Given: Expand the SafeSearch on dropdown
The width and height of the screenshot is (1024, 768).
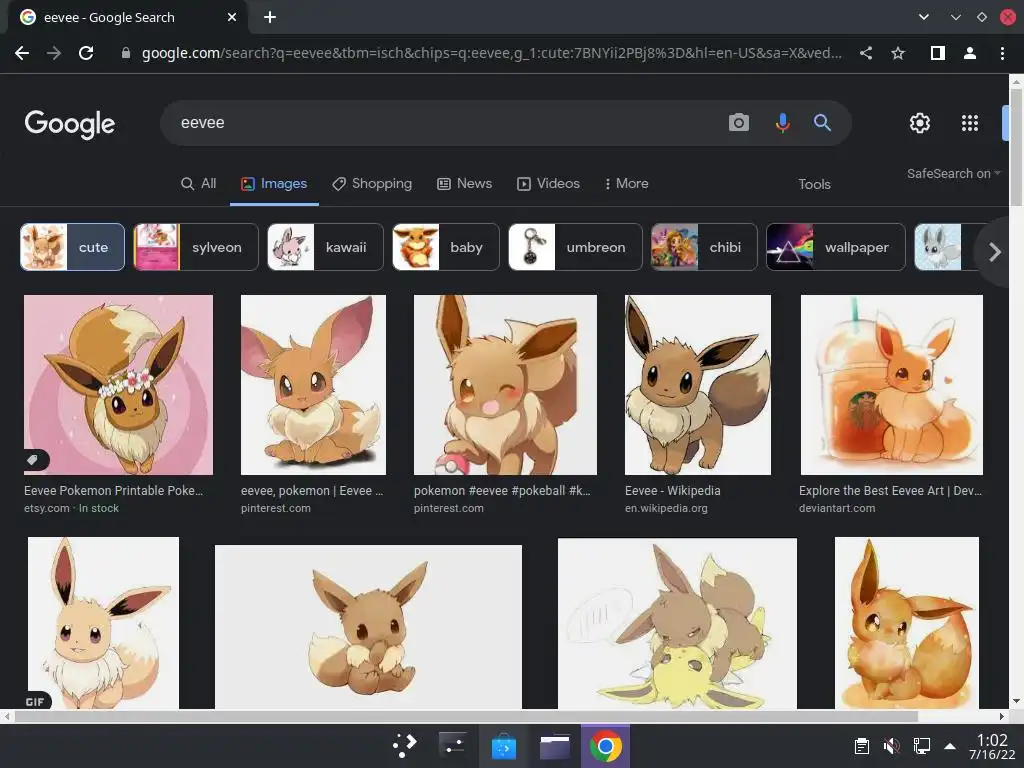Looking at the screenshot, I should click(x=953, y=174).
